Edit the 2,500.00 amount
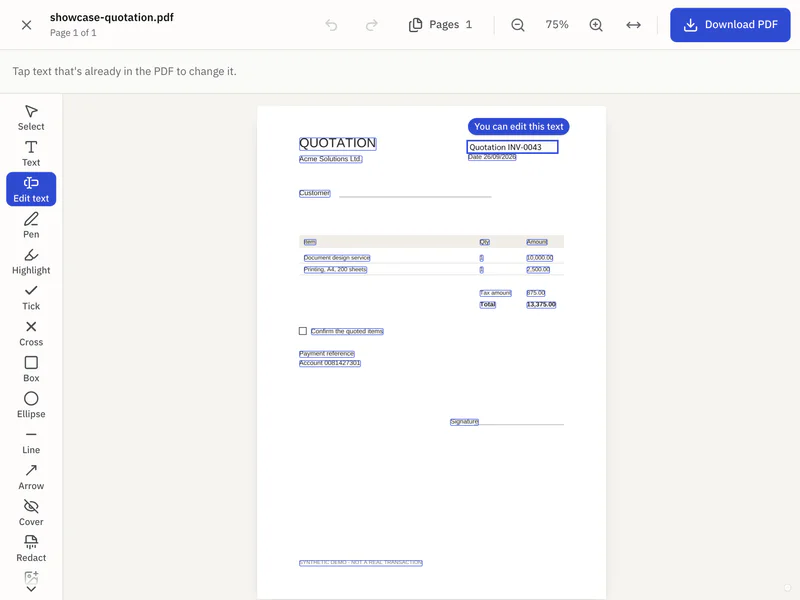This screenshot has width=800, height=600. coord(538,269)
